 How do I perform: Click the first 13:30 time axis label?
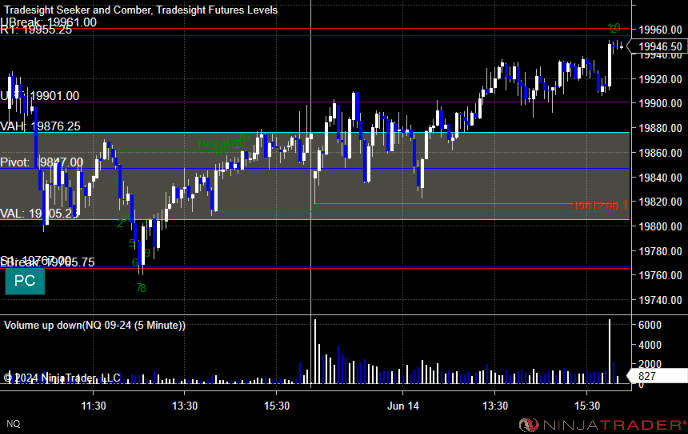coord(185,406)
